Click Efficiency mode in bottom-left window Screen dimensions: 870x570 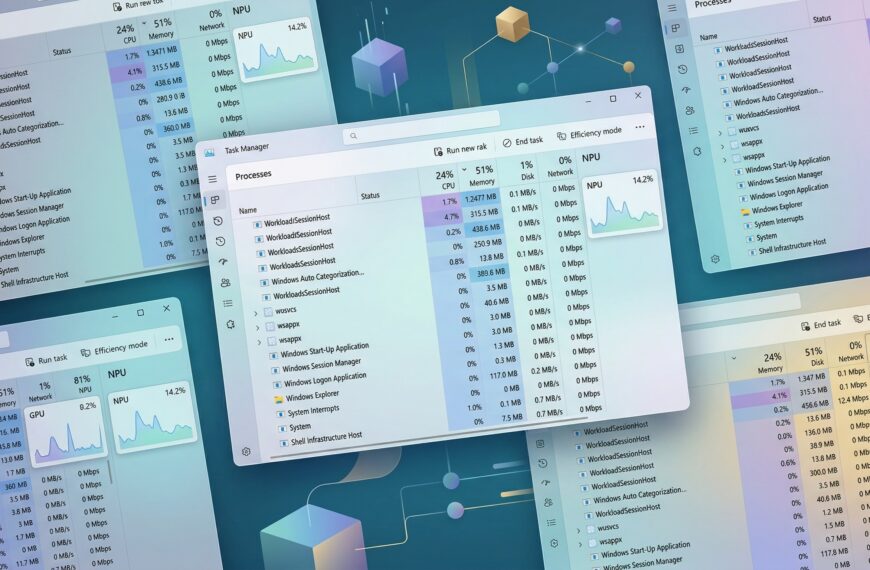(x=114, y=348)
